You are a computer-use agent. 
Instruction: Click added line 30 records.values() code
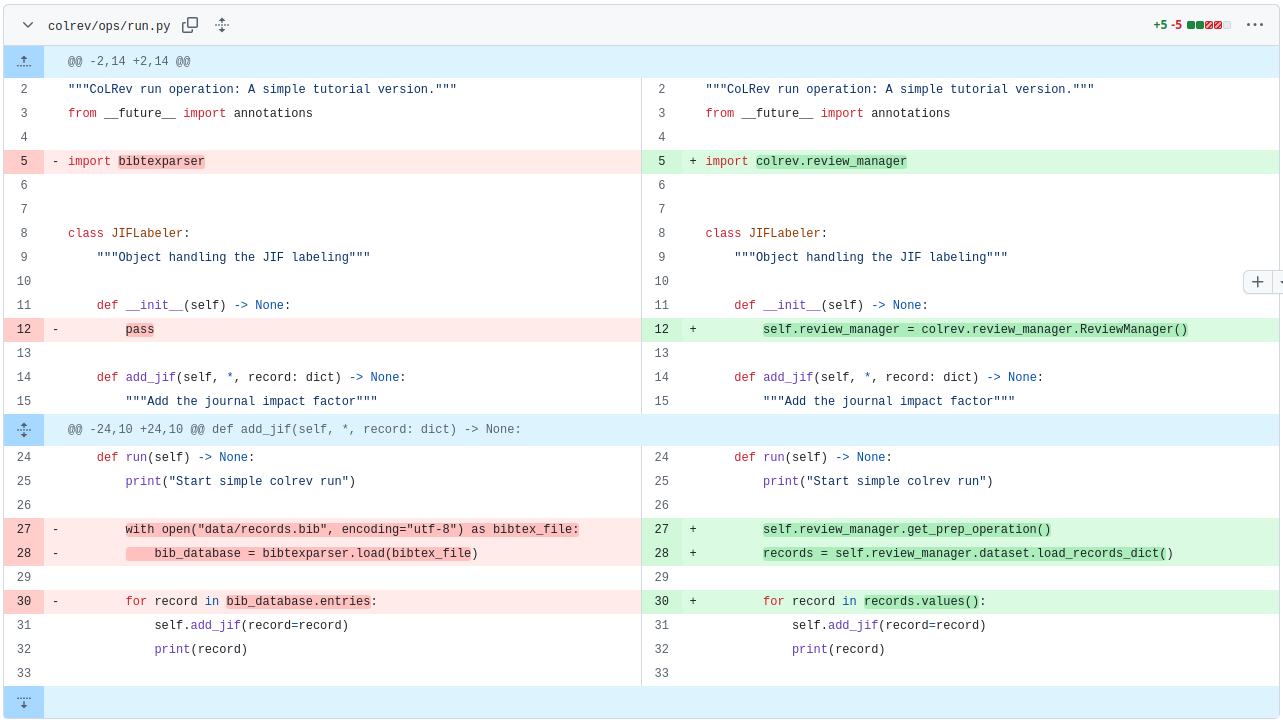(921, 602)
